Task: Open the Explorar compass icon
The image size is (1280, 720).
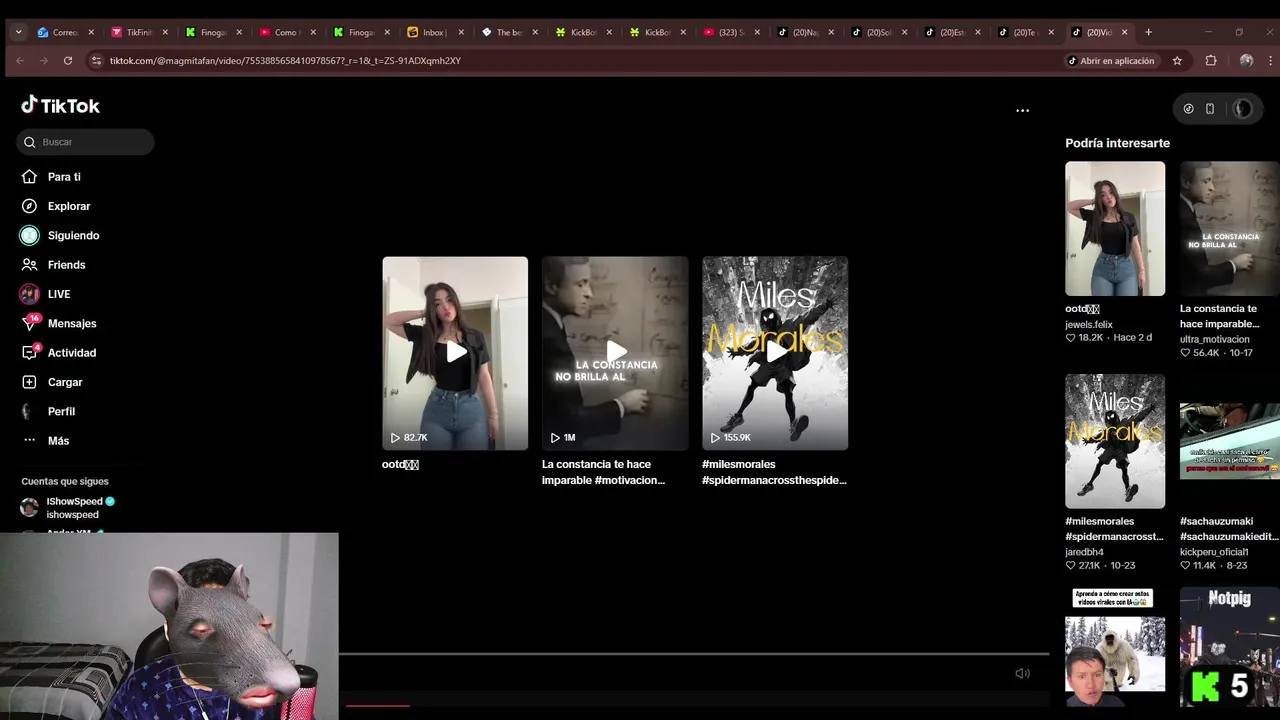Action: [x=29, y=206]
